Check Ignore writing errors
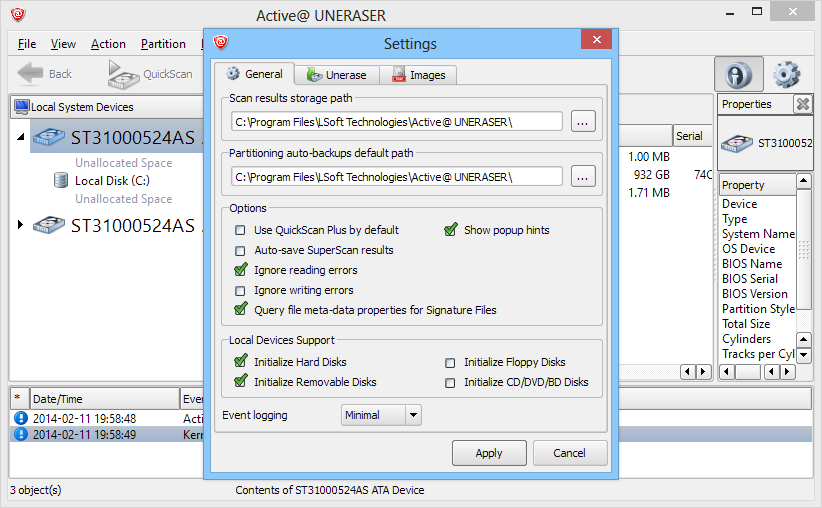 pyautogui.click(x=240, y=290)
